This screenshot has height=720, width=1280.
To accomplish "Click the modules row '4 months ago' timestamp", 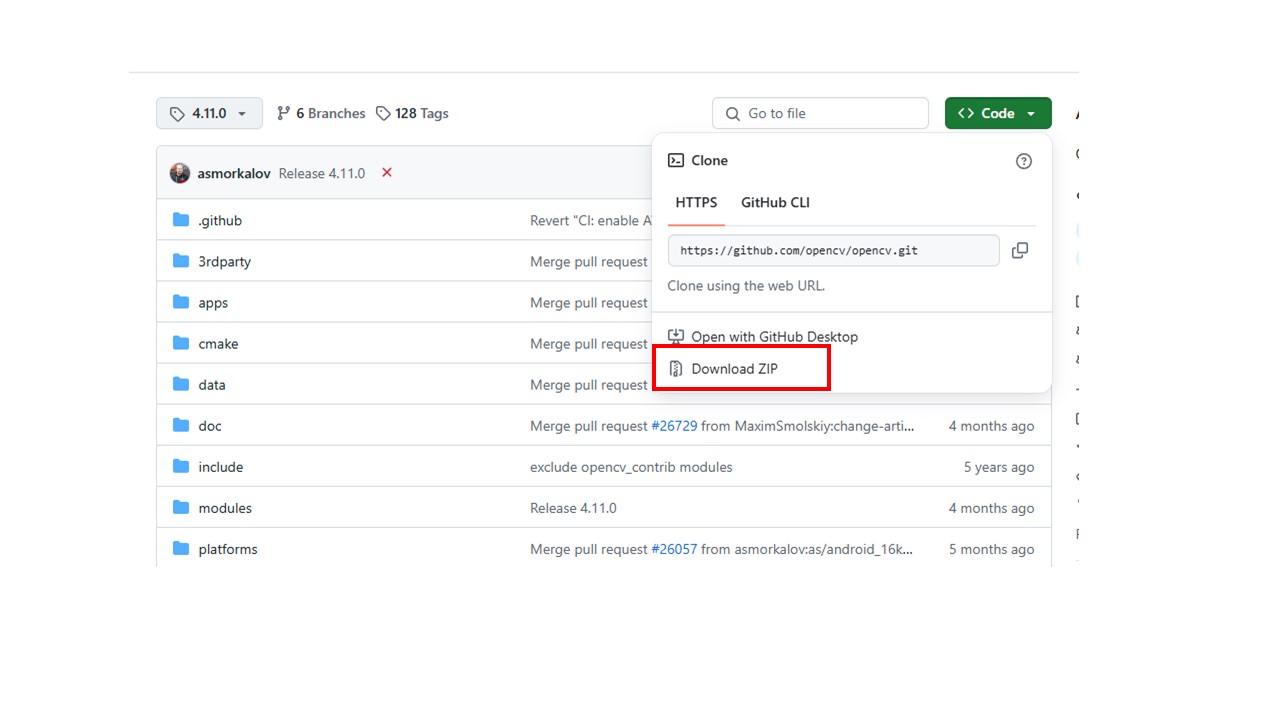I will pos(991,508).
